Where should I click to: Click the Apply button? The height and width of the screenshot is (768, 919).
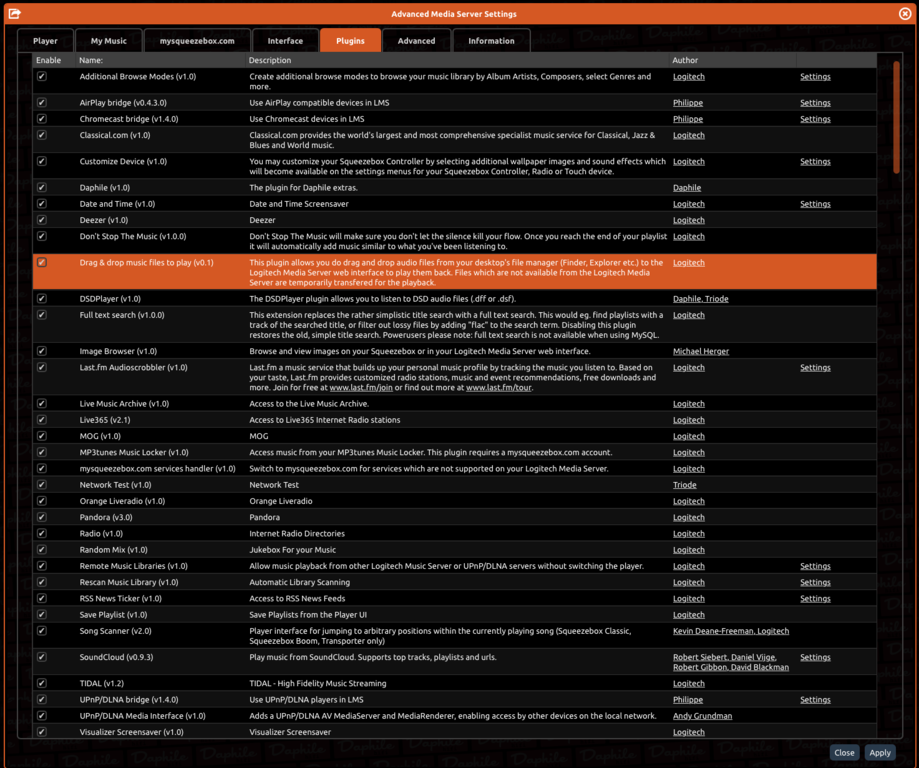pyautogui.click(x=880, y=753)
